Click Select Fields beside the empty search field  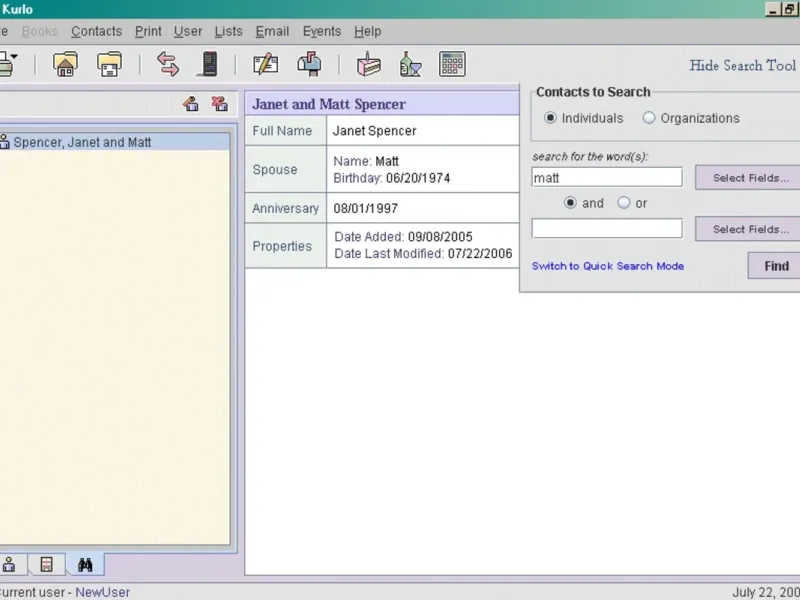pyautogui.click(x=748, y=229)
